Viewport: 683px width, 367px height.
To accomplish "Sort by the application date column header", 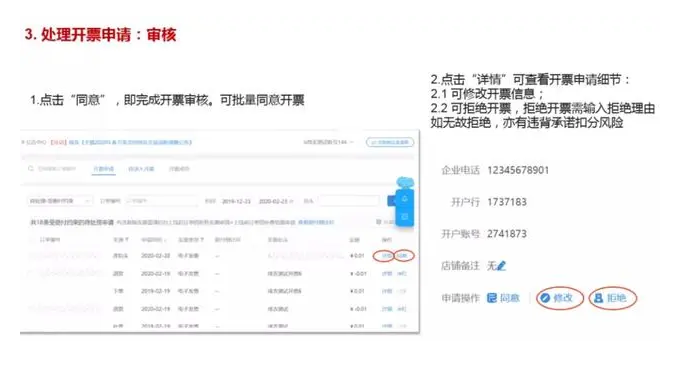I will coord(153,239).
